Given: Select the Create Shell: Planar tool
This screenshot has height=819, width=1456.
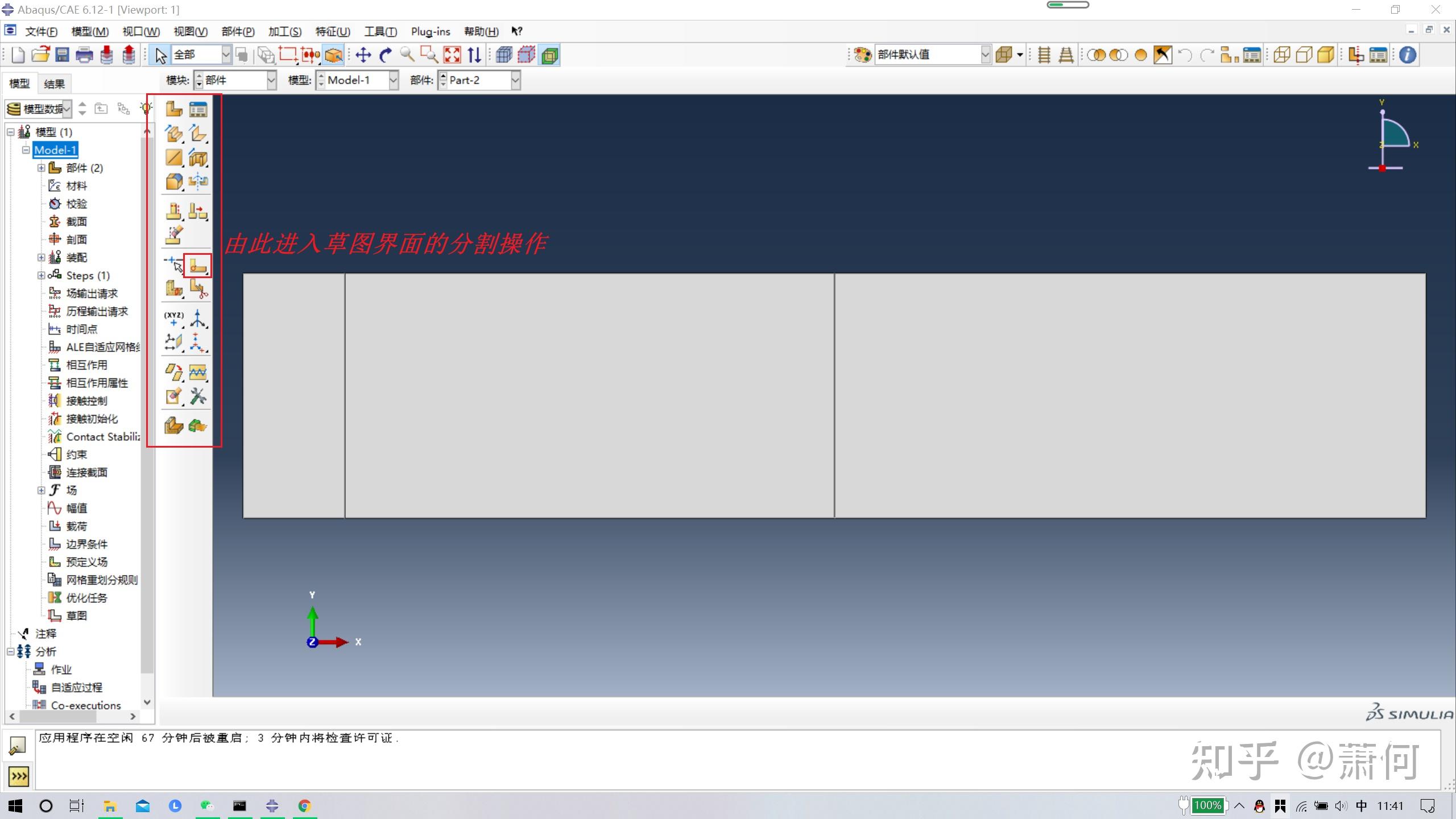Looking at the screenshot, I should 173,158.
